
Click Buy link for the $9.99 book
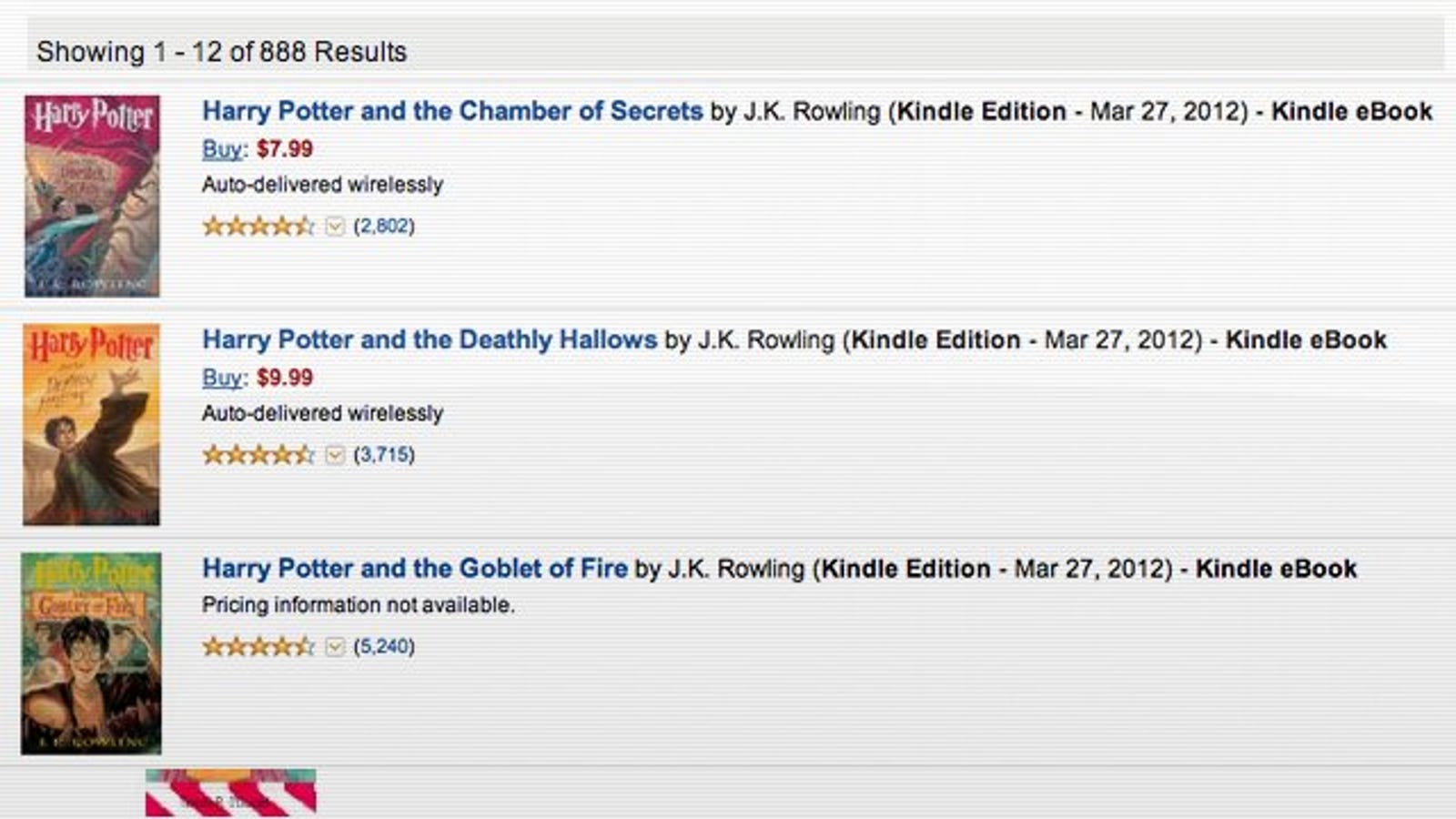coord(222,378)
